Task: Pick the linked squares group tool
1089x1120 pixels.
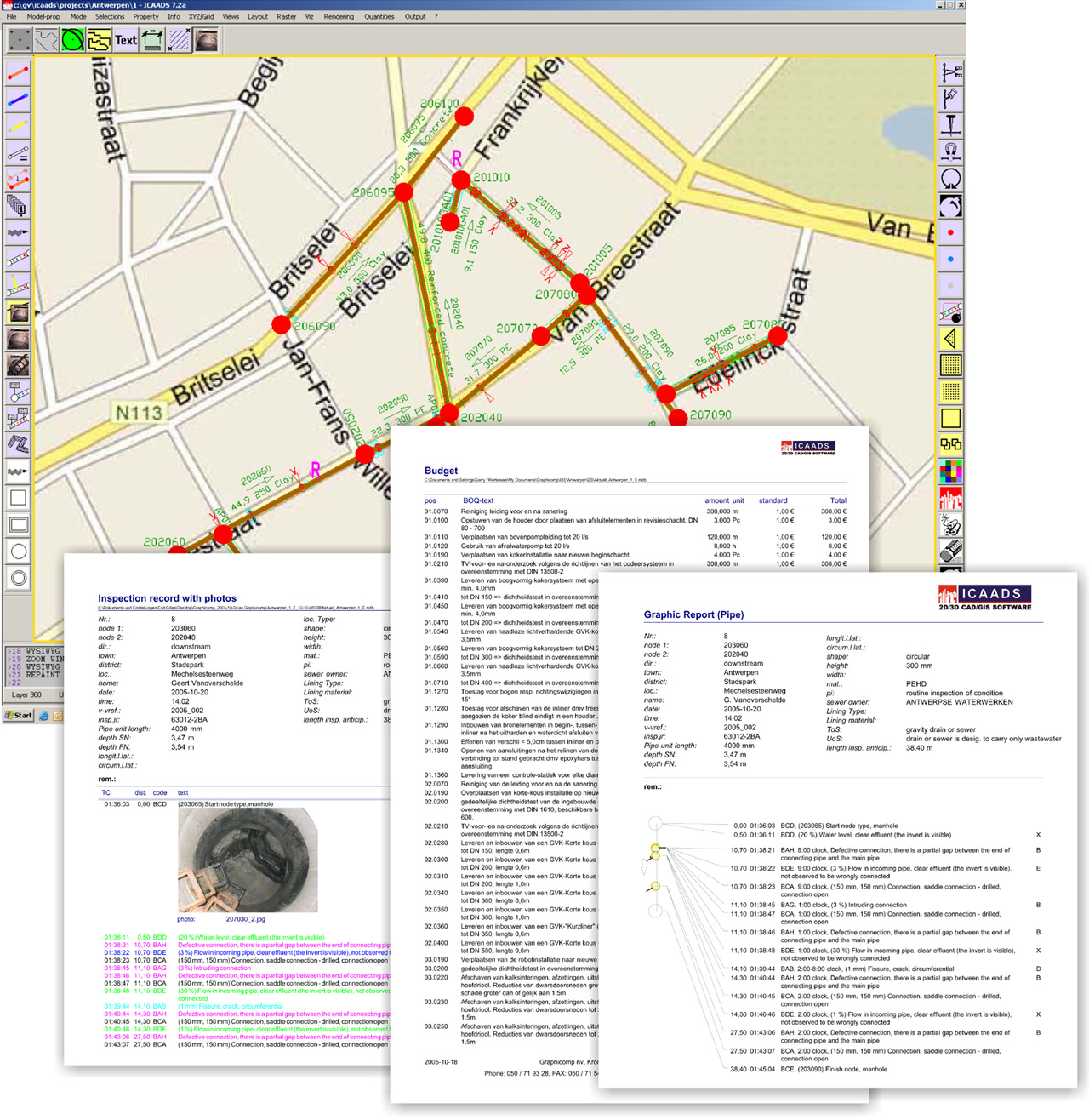Action: tap(950, 444)
